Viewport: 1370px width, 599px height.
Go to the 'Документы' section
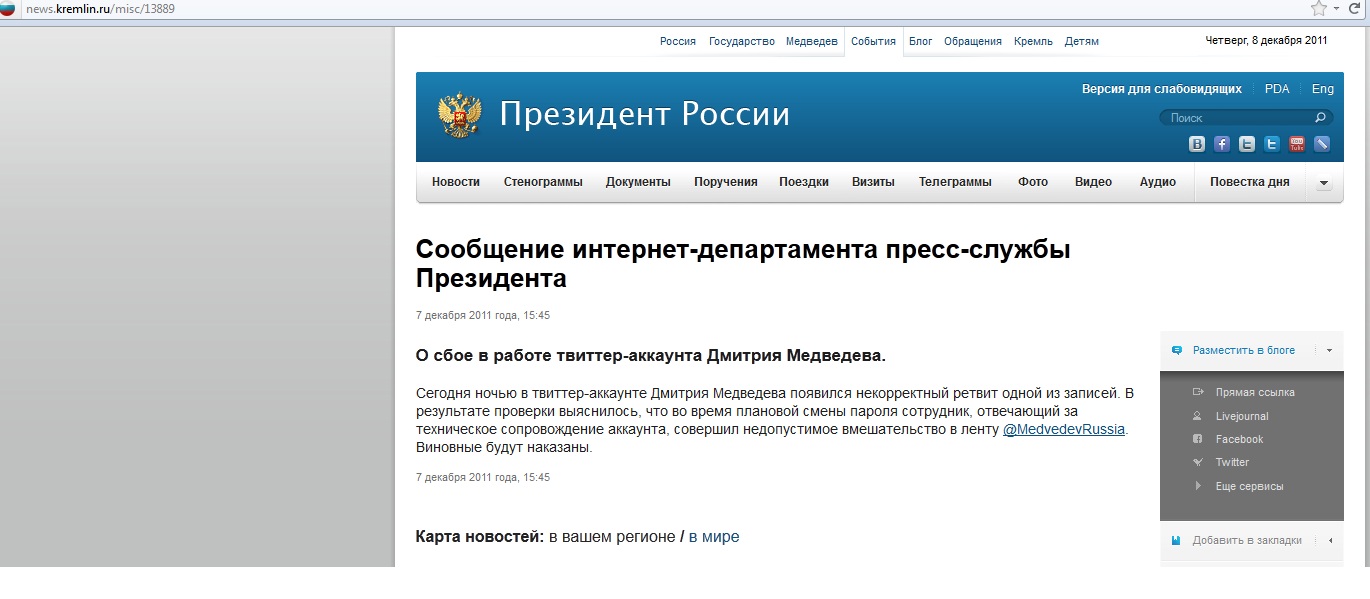tap(638, 182)
